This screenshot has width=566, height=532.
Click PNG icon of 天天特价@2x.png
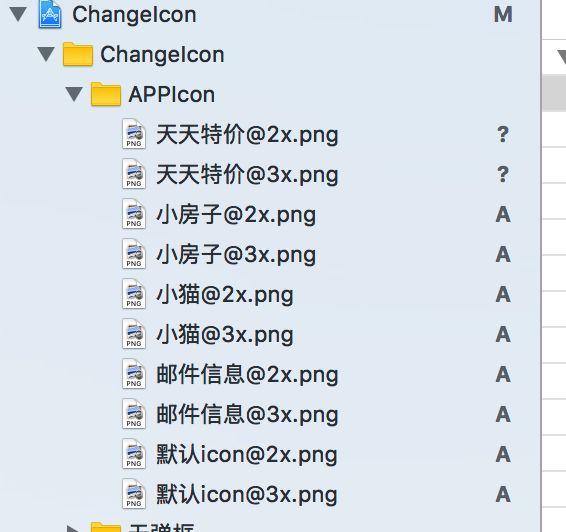(x=134, y=134)
